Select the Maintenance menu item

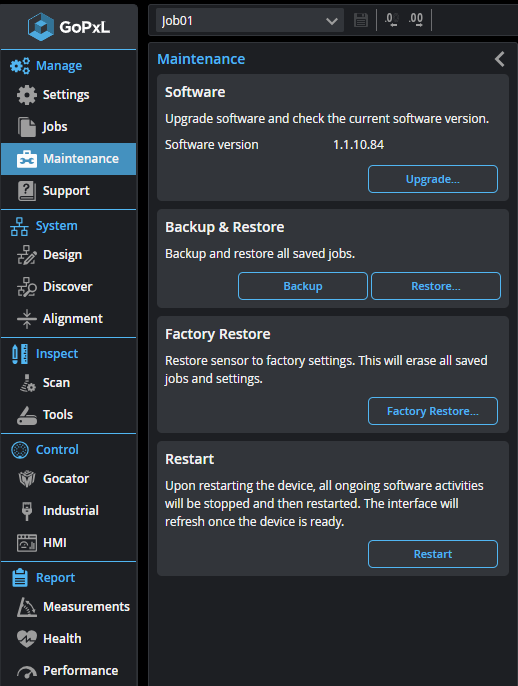pyautogui.click(x=69, y=159)
